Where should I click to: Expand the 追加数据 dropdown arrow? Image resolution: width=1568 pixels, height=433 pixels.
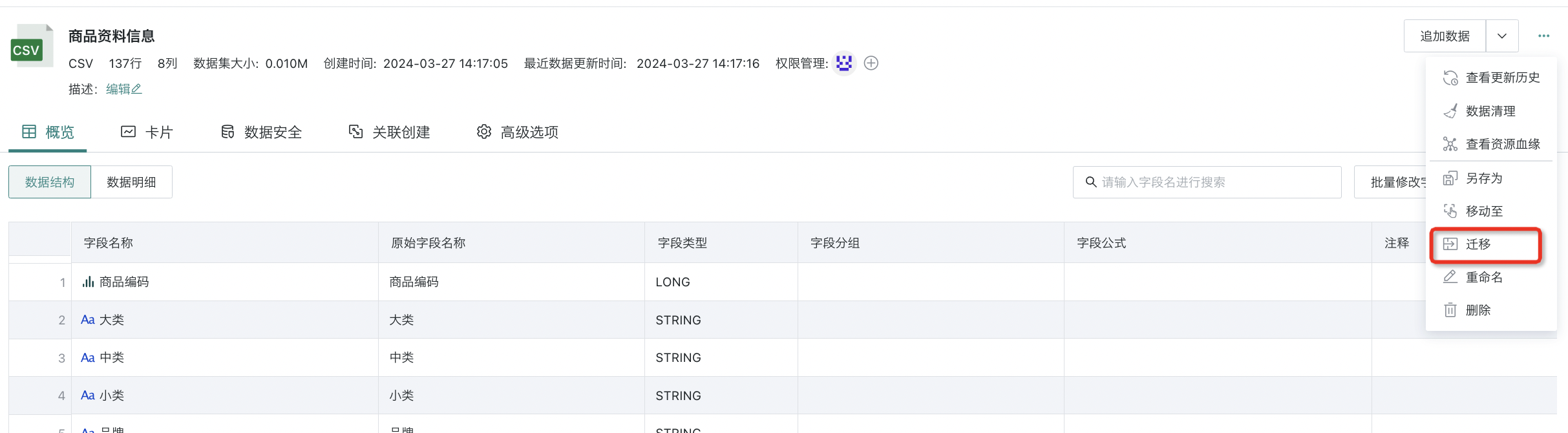1502,36
